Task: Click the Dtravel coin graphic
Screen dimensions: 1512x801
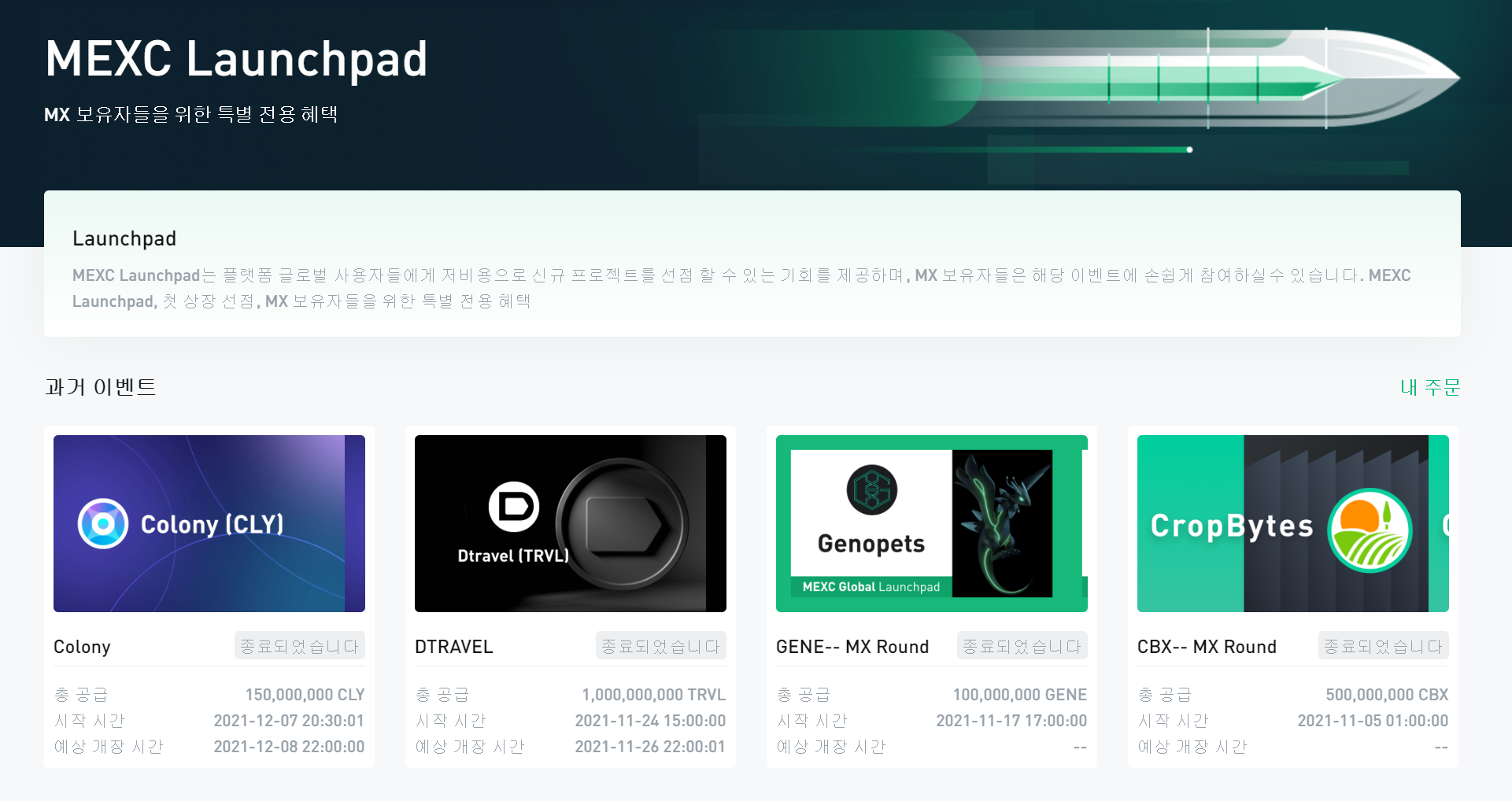Action: [622, 525]
